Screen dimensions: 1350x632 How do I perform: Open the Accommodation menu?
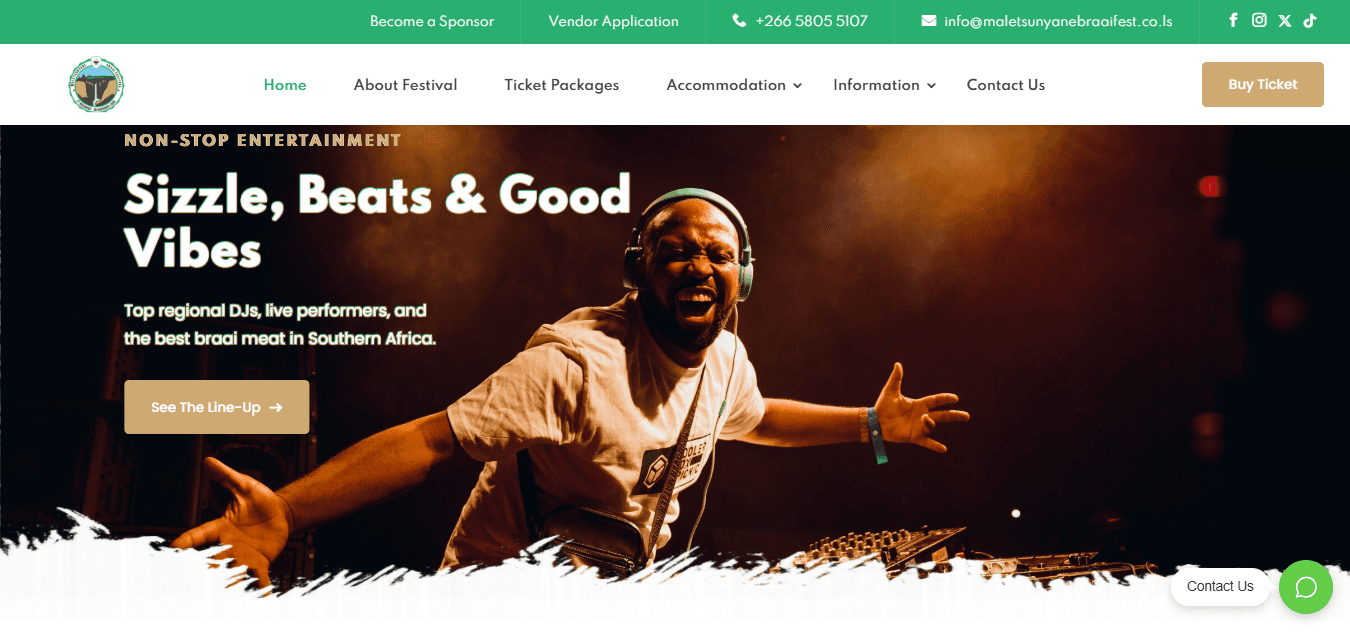[726, 85]
